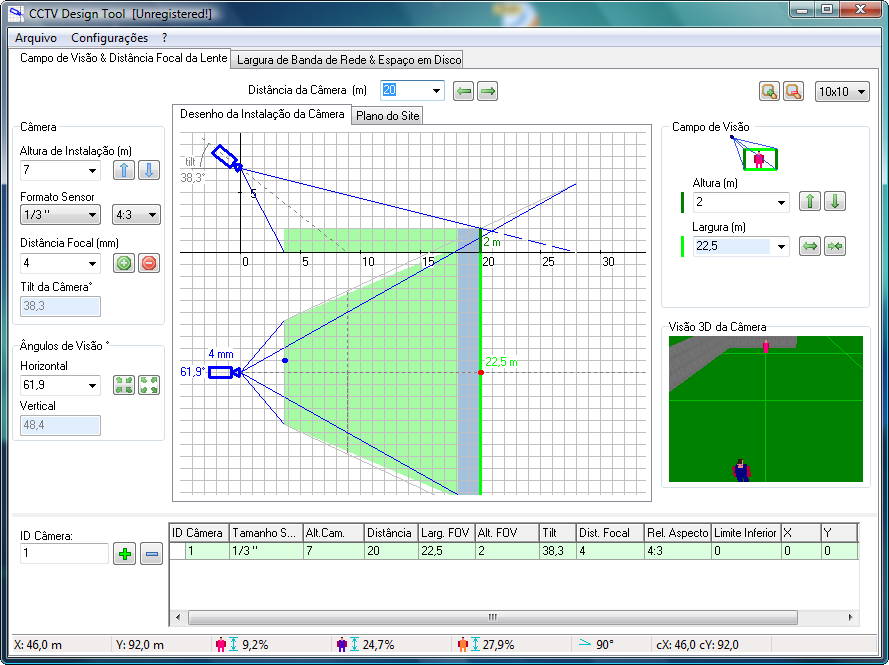Open Largura de Banda de Rede tab
The width and height of the screenshot is (889, 665).
pos(347,60)
